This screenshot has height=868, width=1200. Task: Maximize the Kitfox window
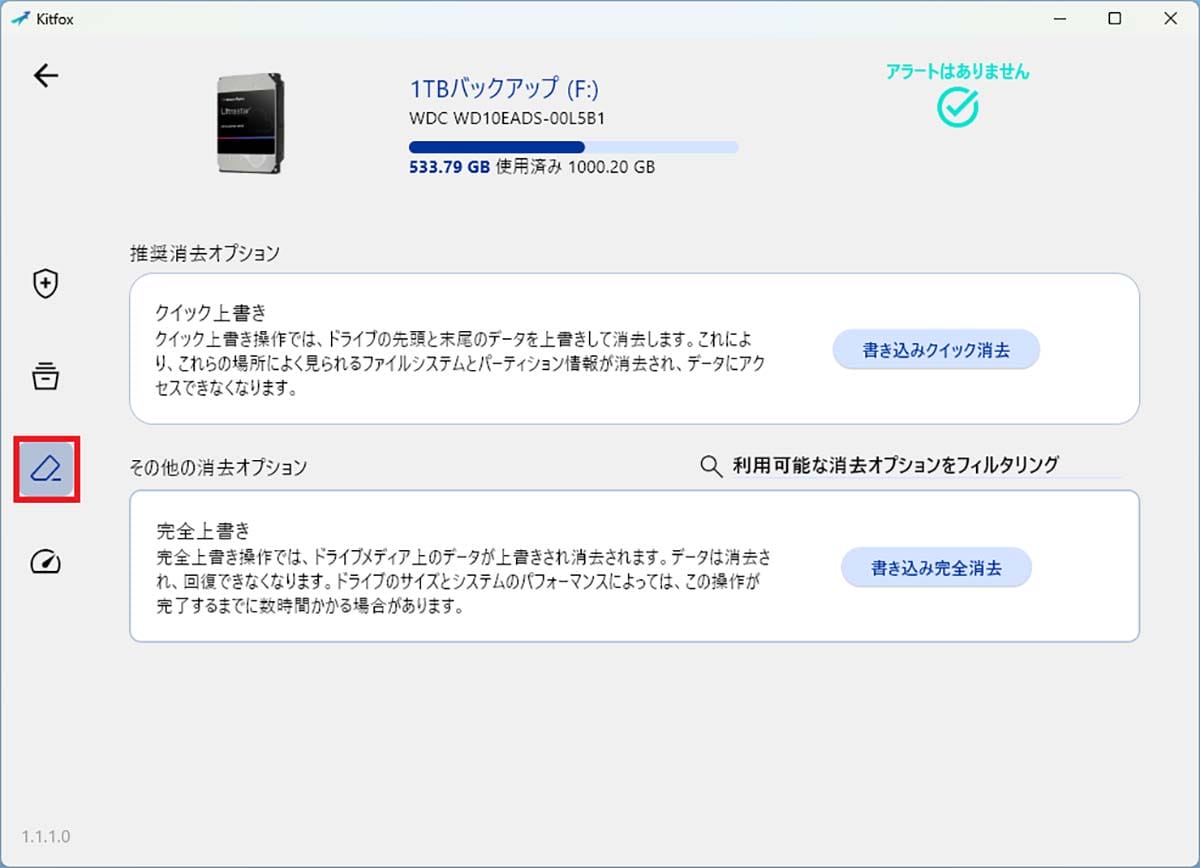(x=1115, y=19)
